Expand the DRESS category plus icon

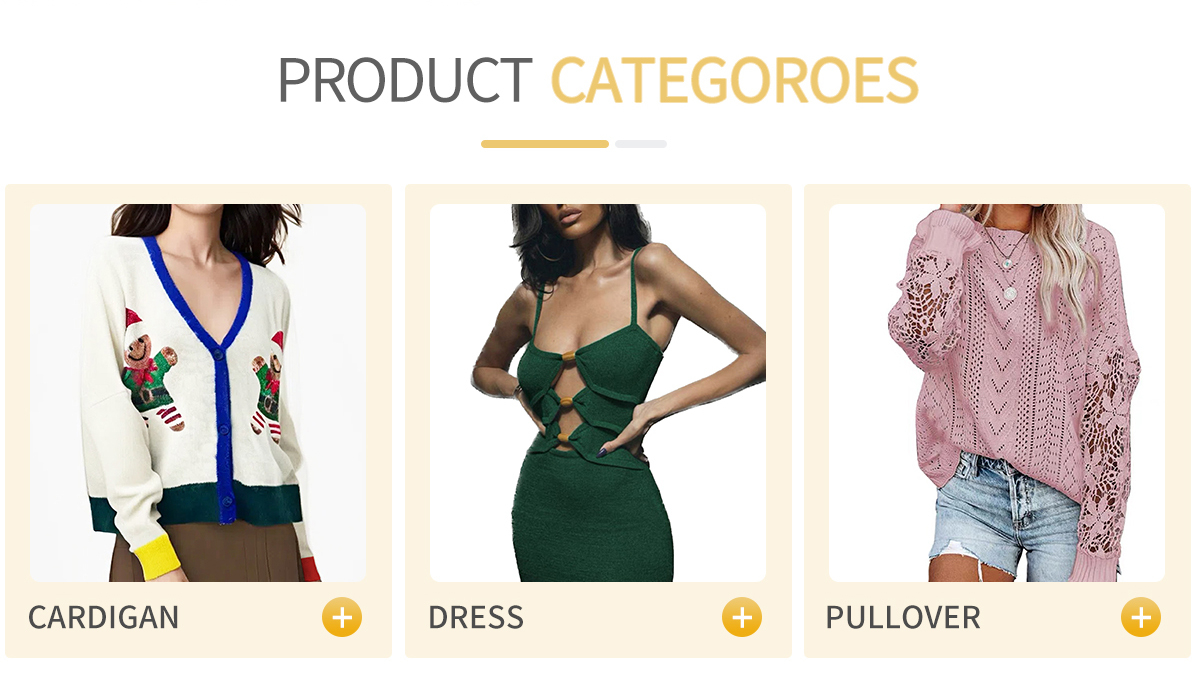click(742, 617)
